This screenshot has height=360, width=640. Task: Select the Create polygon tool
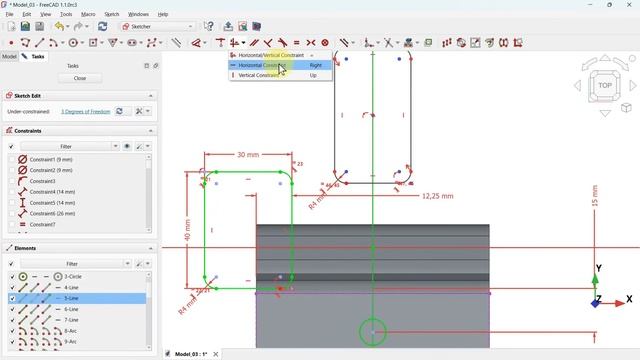[113, 43]
